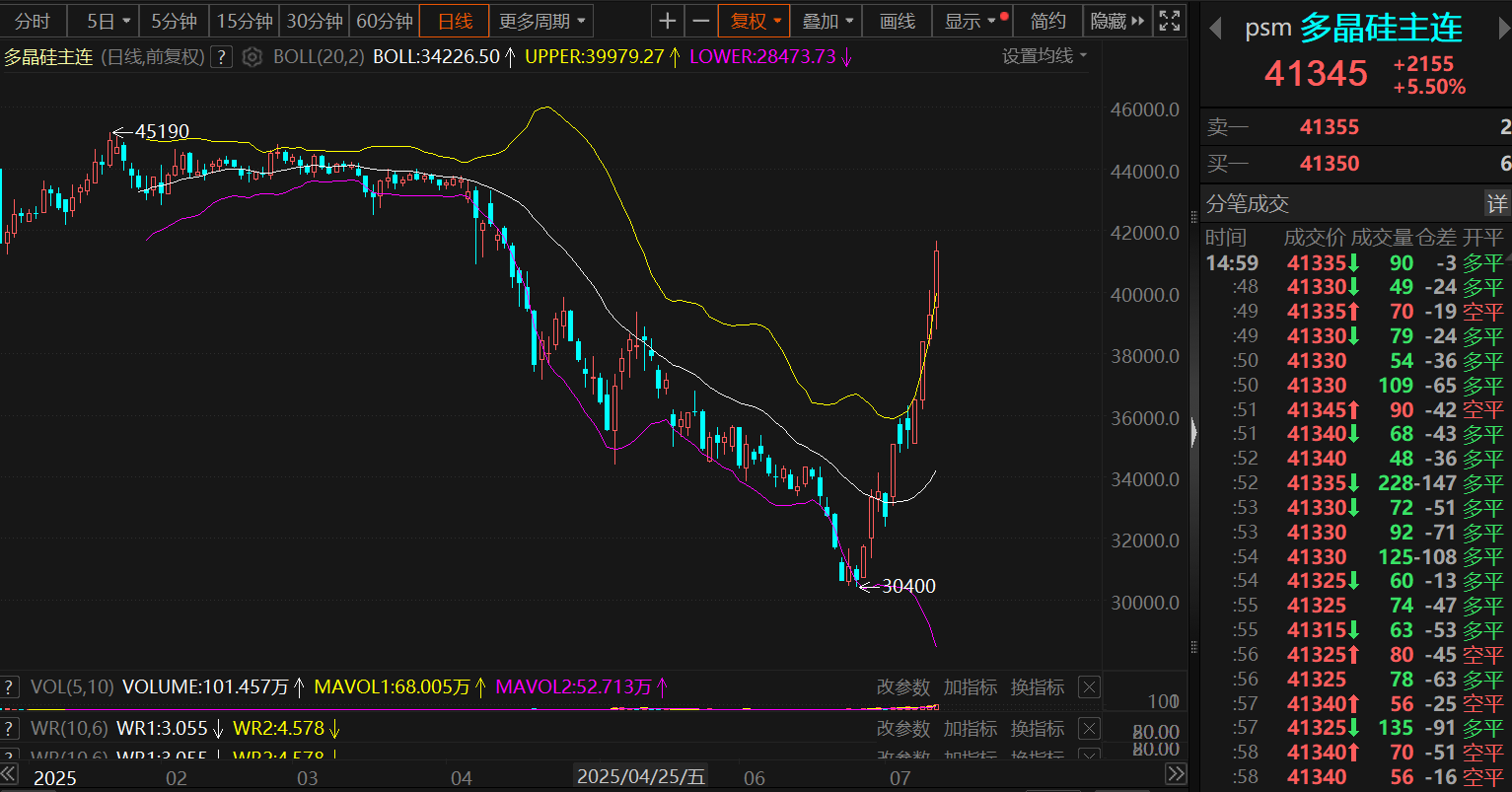Open the 设置均线 dropdown
Image resolution: width=1512 pixels, height=792 pixels.
click(x=1044, y=56)
